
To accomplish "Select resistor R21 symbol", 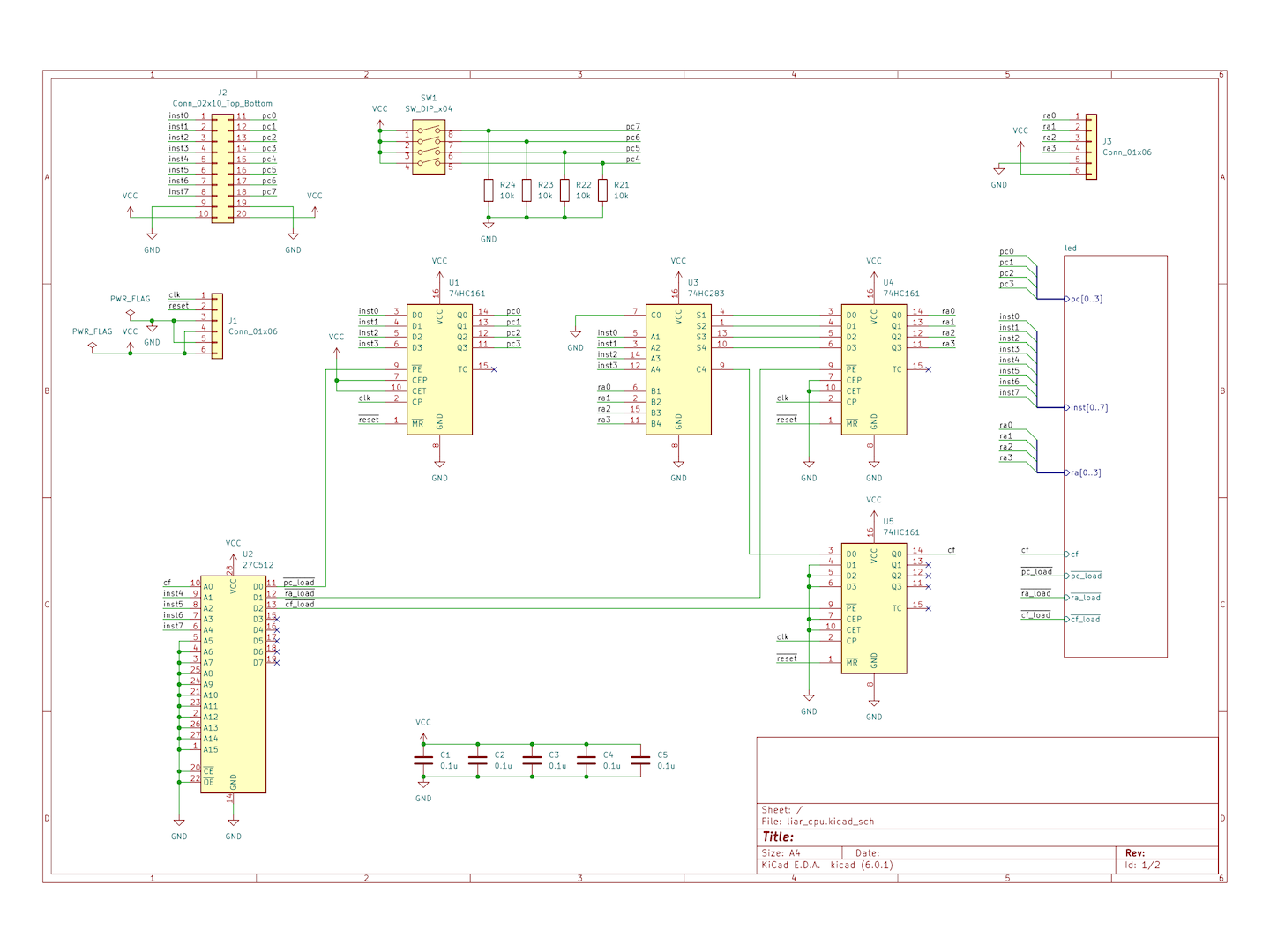I will pos(602,190).
